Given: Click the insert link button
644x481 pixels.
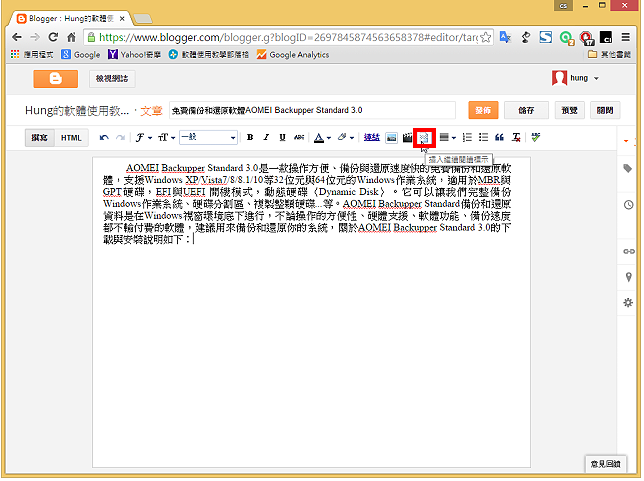Looking at the screenshot, I should click(372, 138).
